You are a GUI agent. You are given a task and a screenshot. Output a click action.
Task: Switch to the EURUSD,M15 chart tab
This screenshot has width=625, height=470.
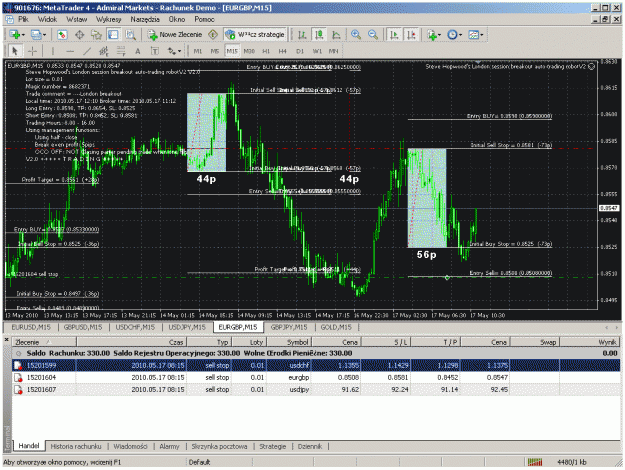pyautogui.click(x=31, y=327)
